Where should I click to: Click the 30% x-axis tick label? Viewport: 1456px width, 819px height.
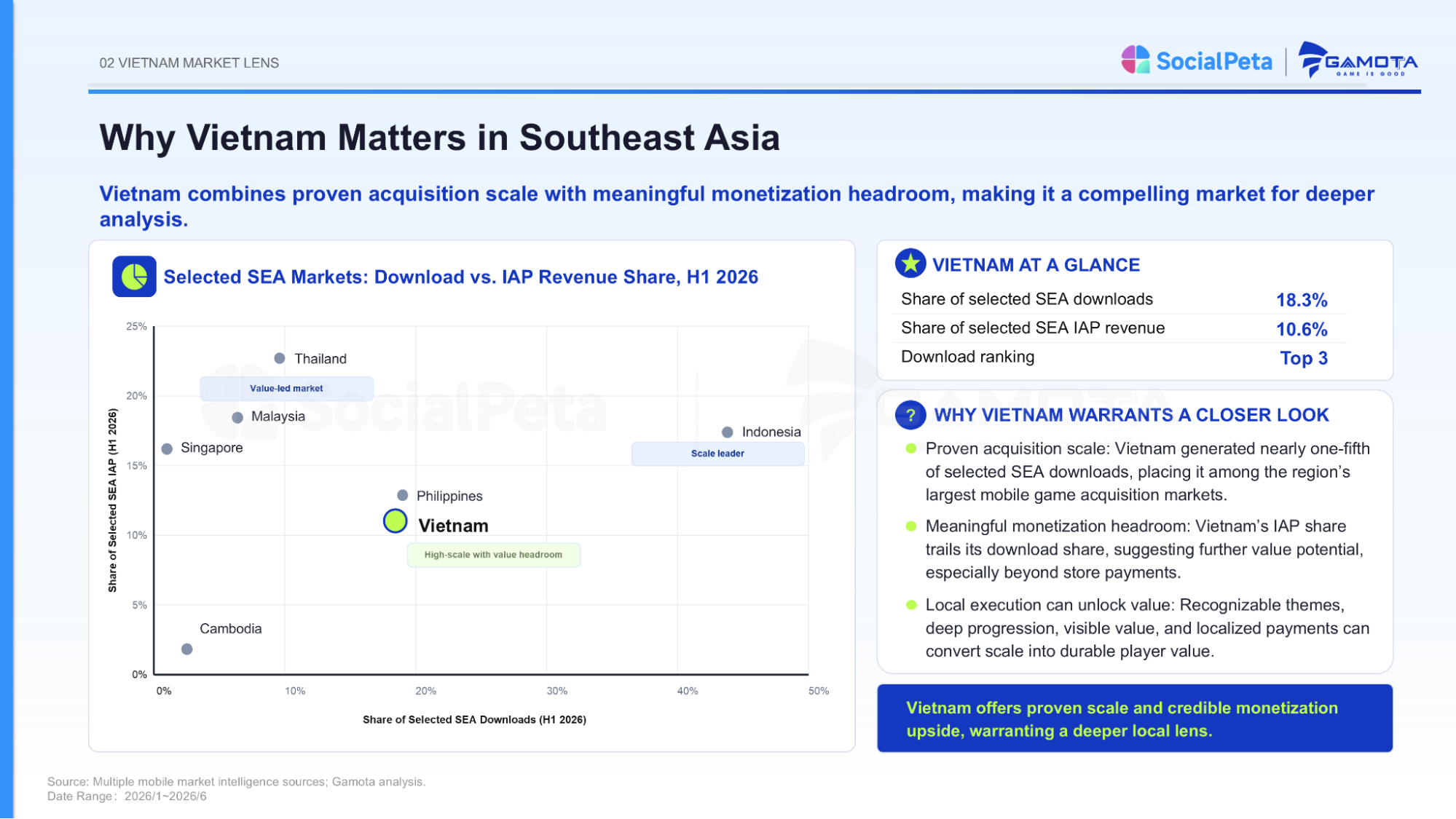pos(556,691)
